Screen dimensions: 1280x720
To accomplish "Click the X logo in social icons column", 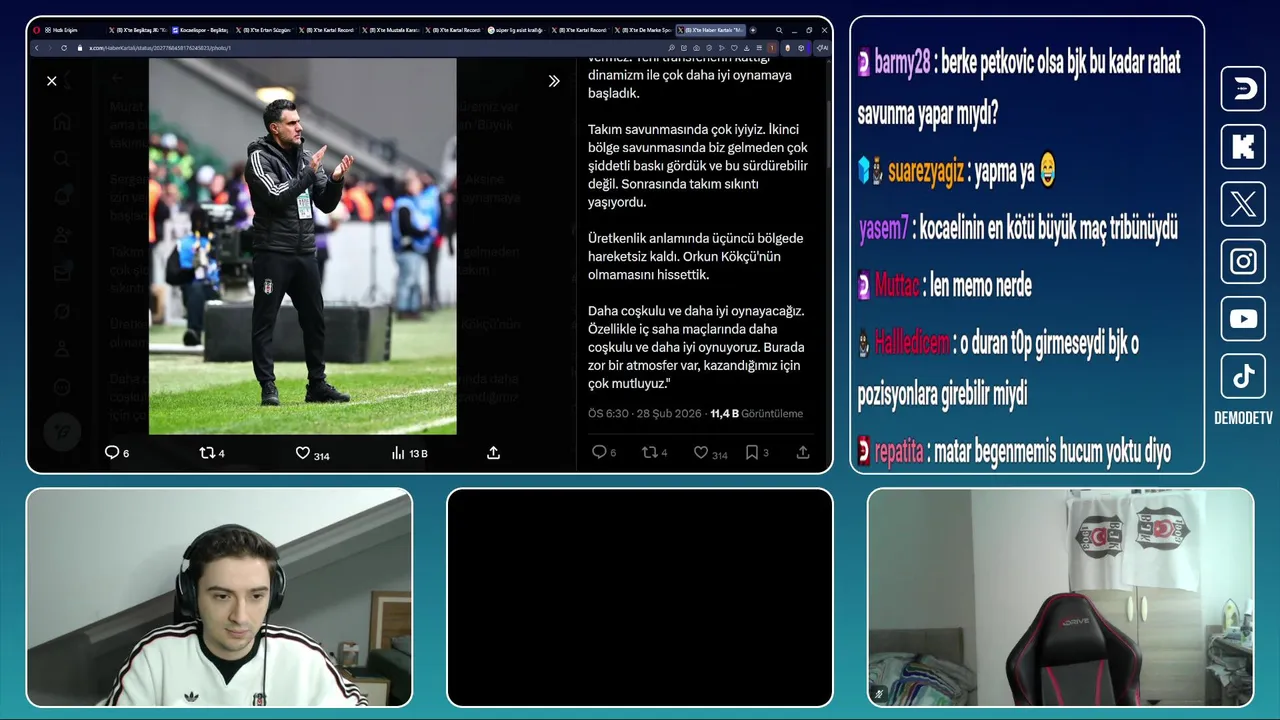I will (x=1243, y=204).
